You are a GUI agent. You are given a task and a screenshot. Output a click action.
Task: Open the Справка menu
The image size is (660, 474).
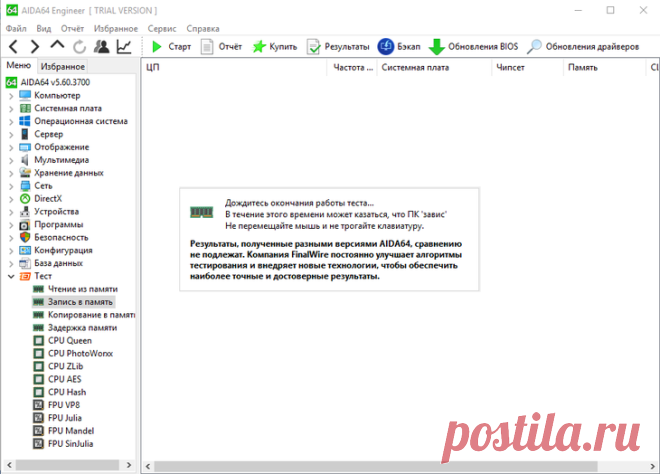pyautogui.click(x=203, y=29)
